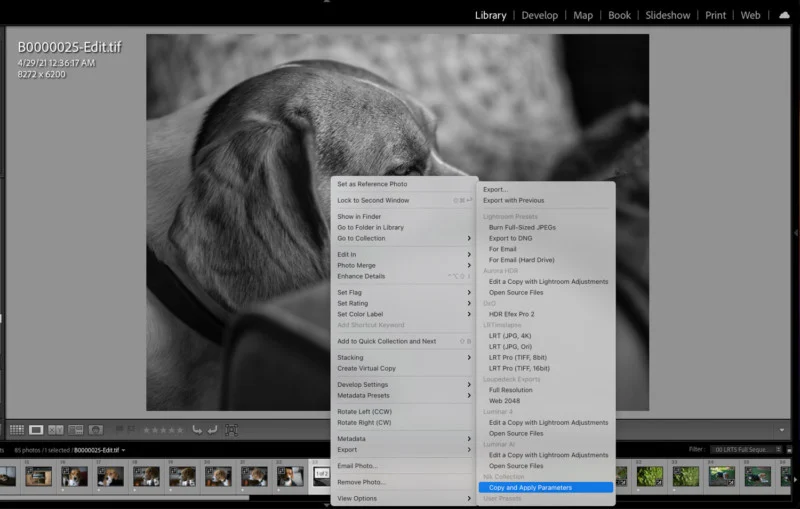Click the crop frame overlay icon

point(231,430)
